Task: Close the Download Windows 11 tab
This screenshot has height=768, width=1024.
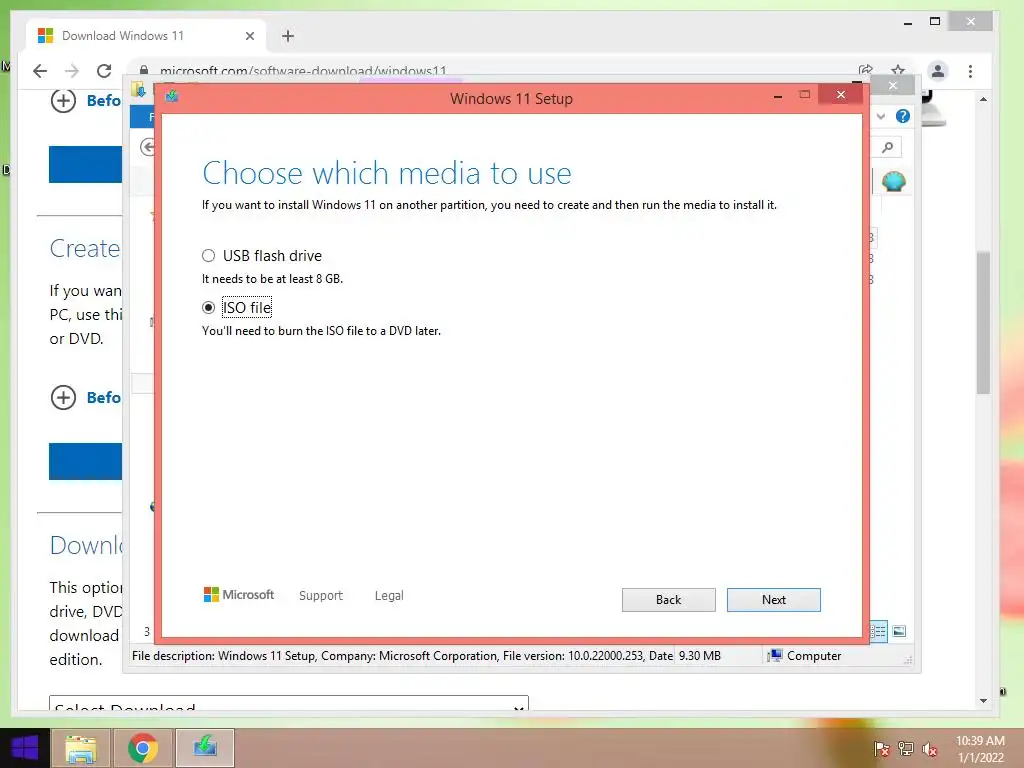Action: point(249,36)
